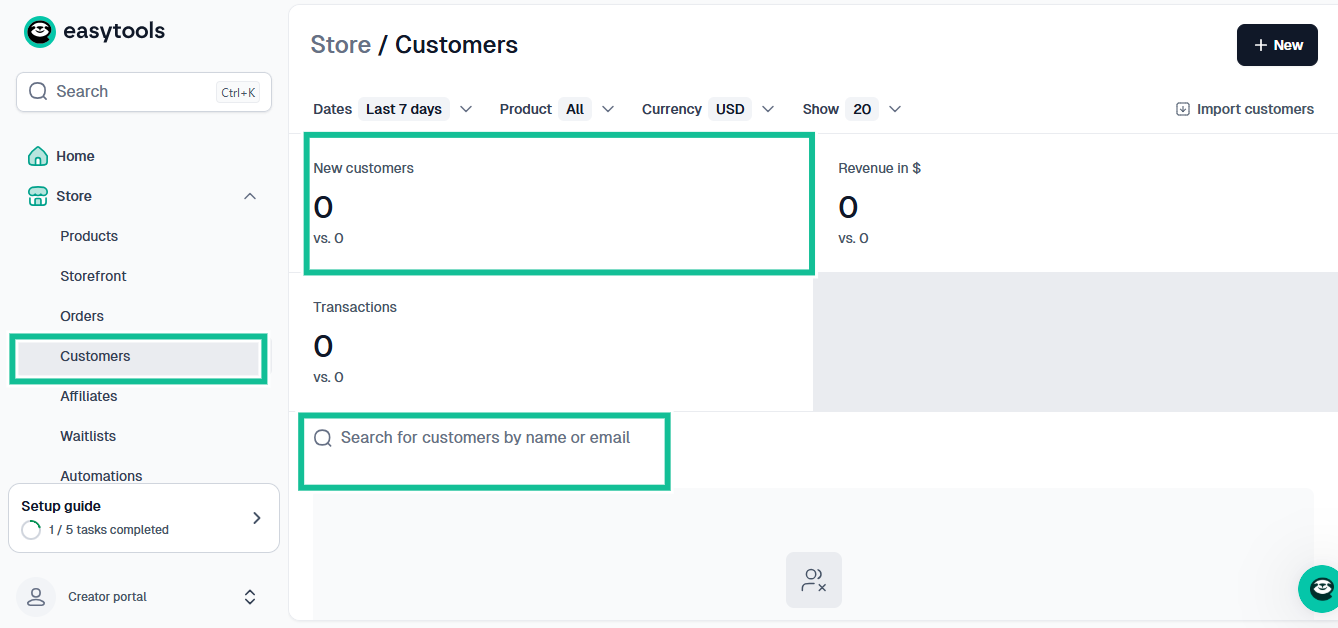Open the Show 20 results dropdown
Screen dimensions: 1338x628
862,108
